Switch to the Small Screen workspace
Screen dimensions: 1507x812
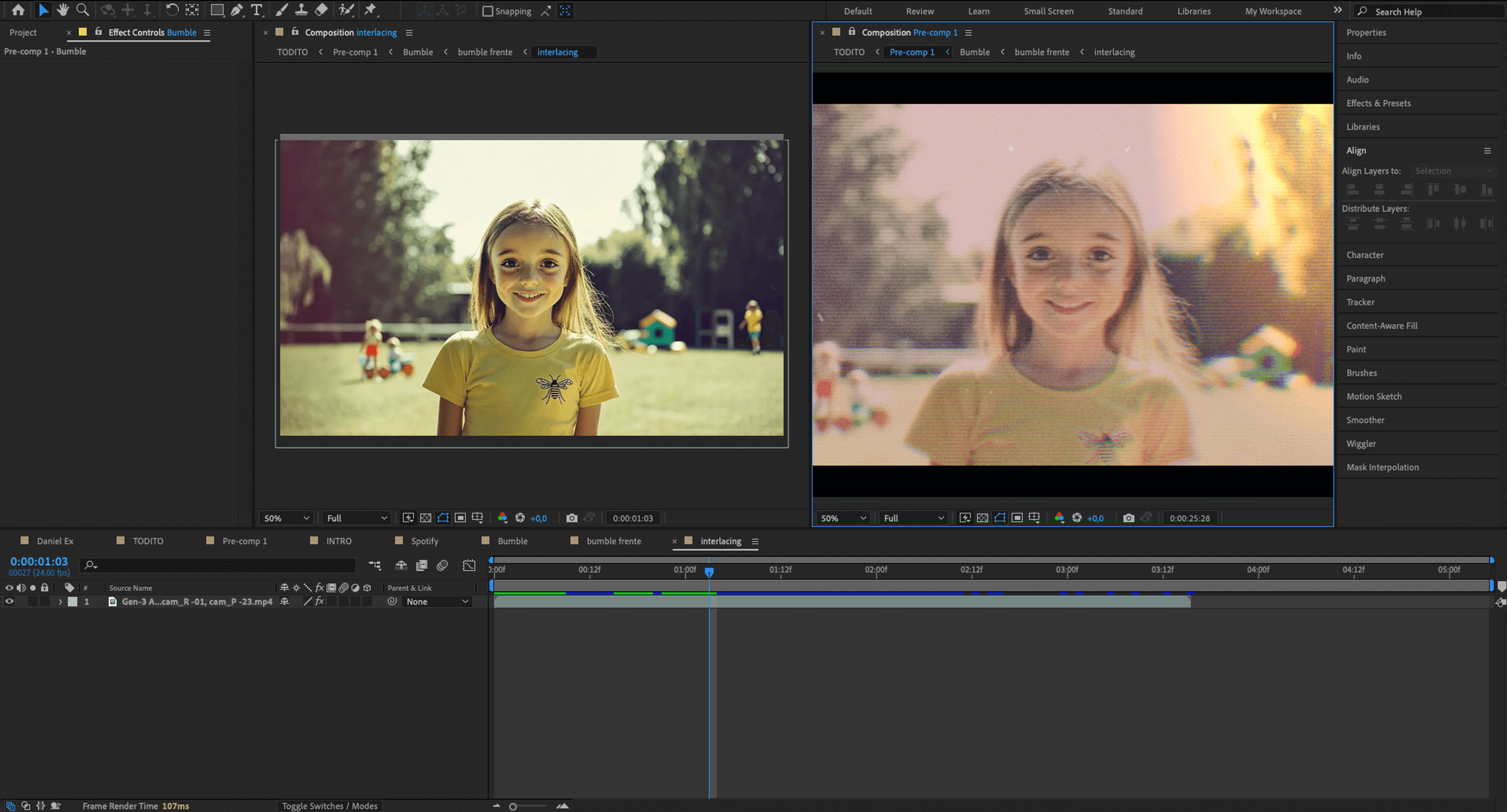click(1048, 11)
